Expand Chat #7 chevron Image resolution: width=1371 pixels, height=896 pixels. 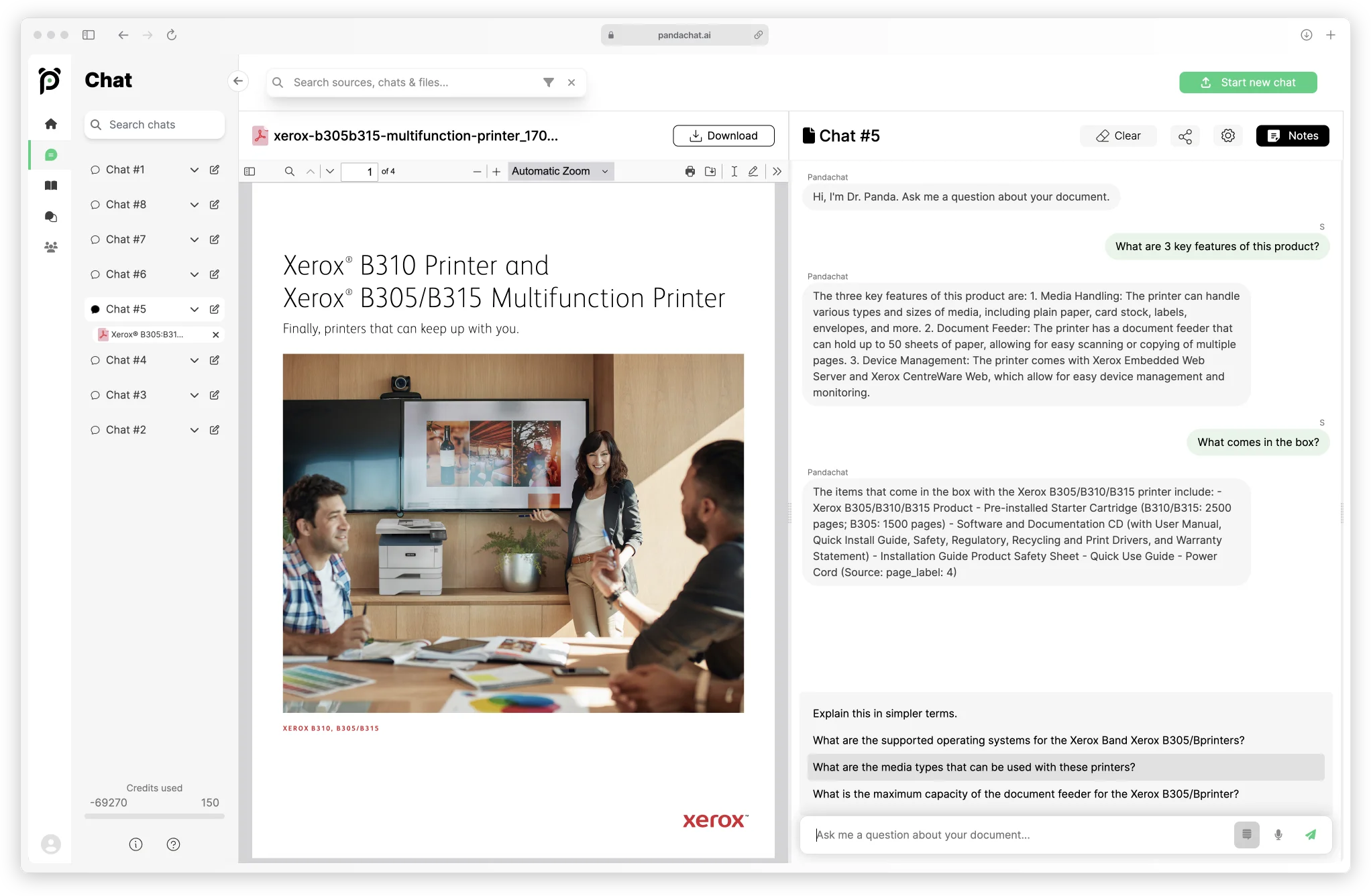tap(195, 239)
